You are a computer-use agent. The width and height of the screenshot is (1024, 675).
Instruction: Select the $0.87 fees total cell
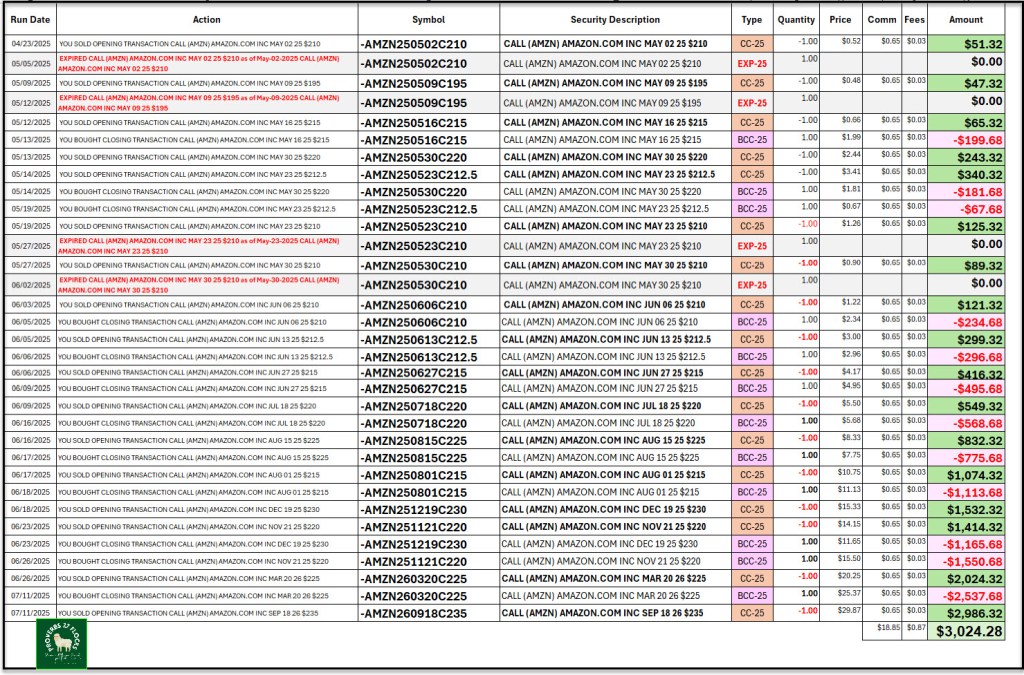click(914, 627)
